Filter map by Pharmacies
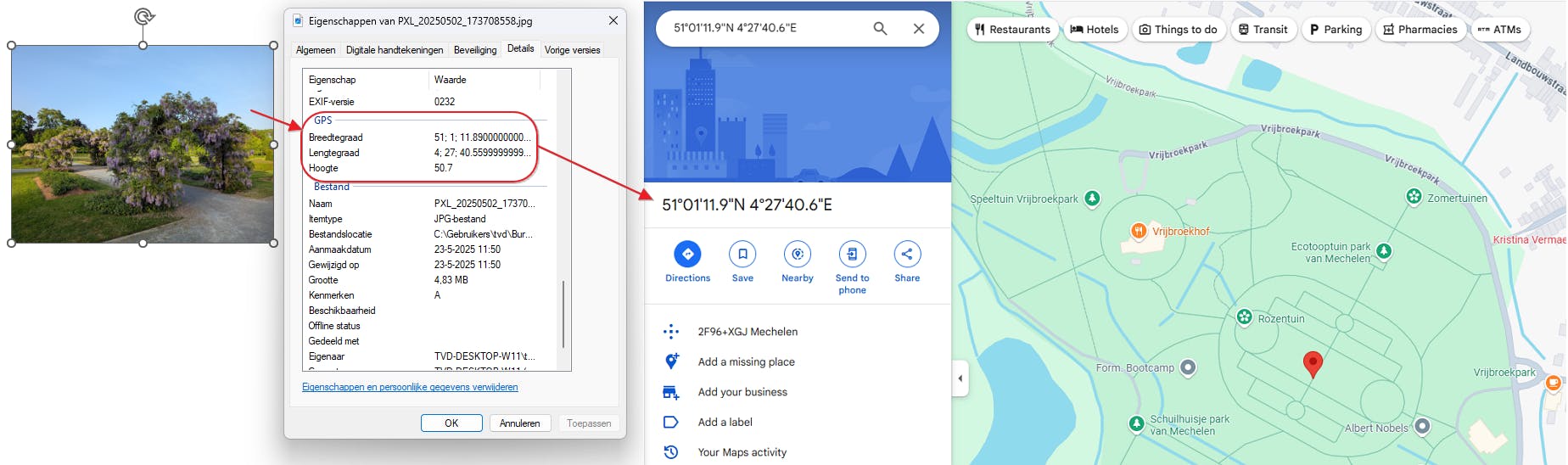The height and width of the screenshot is (465, 1568). coord(1420,29)
